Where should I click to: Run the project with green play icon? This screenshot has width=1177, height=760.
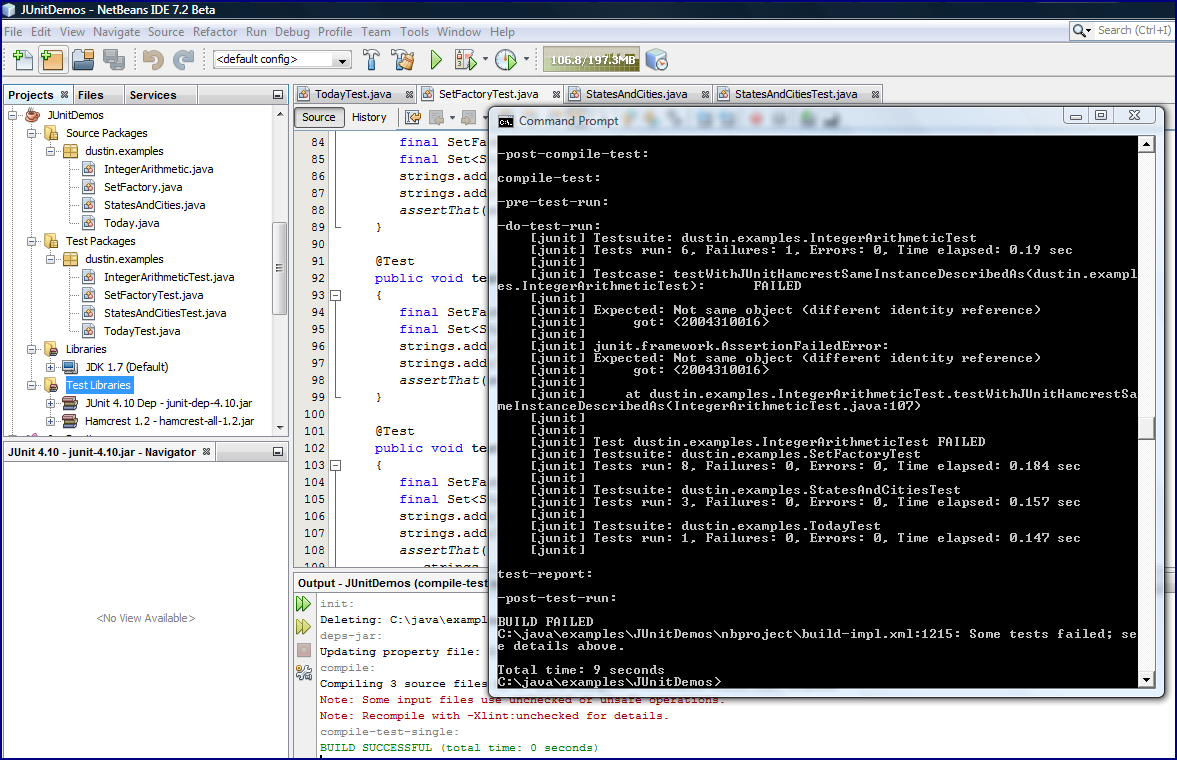click(x=436, y=59)
